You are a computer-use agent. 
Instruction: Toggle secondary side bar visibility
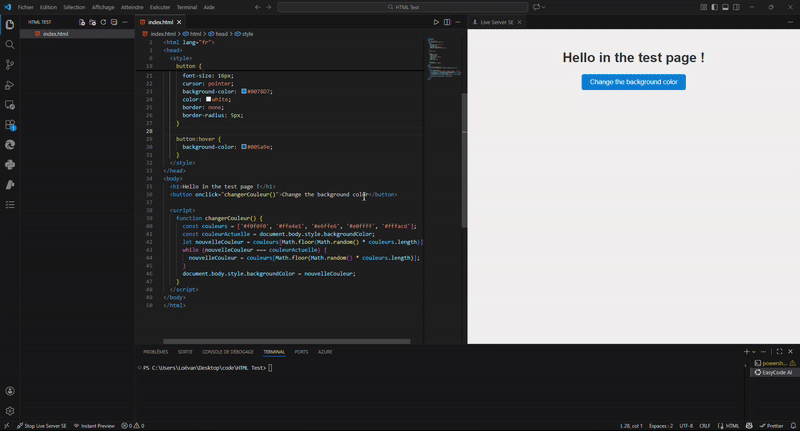pyautogui.click(x=736, y=7)
